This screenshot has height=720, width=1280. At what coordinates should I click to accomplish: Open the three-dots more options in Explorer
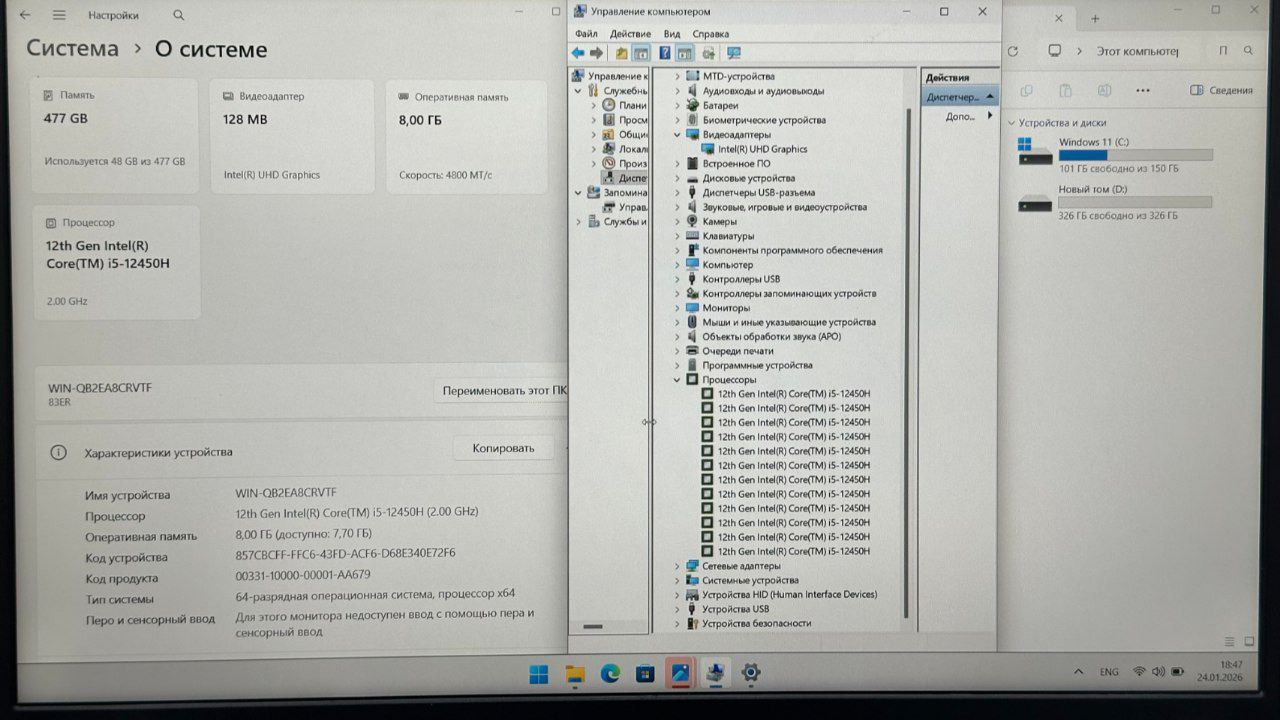click(1143, 90)
